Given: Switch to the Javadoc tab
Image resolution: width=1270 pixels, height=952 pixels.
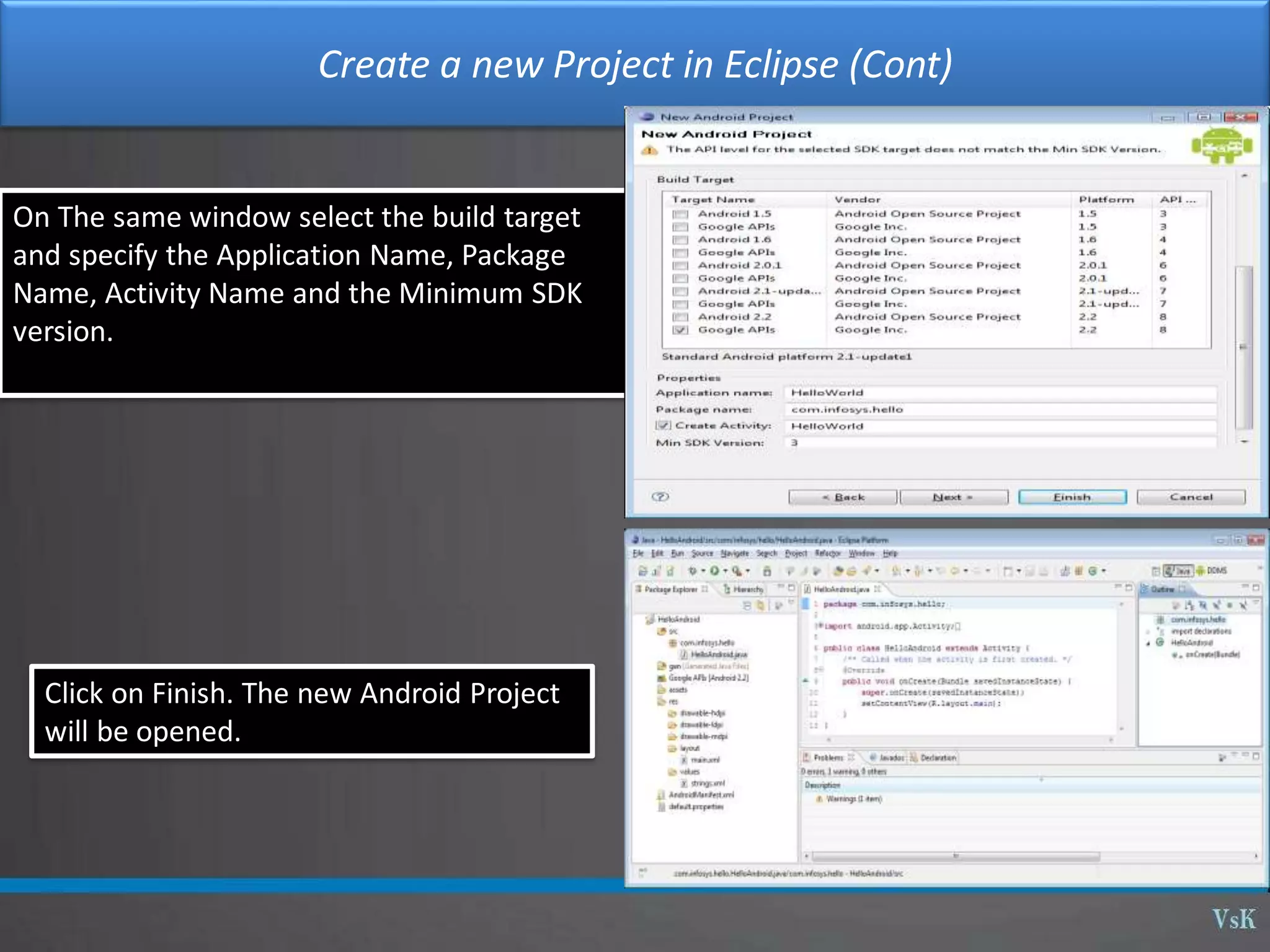Looking at the screenshot, I should point(887,757).
